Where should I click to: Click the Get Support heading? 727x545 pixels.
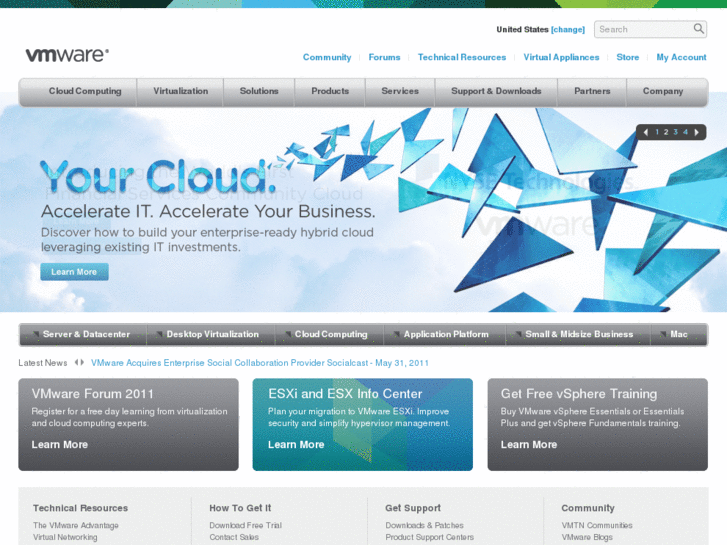point(413,508)
